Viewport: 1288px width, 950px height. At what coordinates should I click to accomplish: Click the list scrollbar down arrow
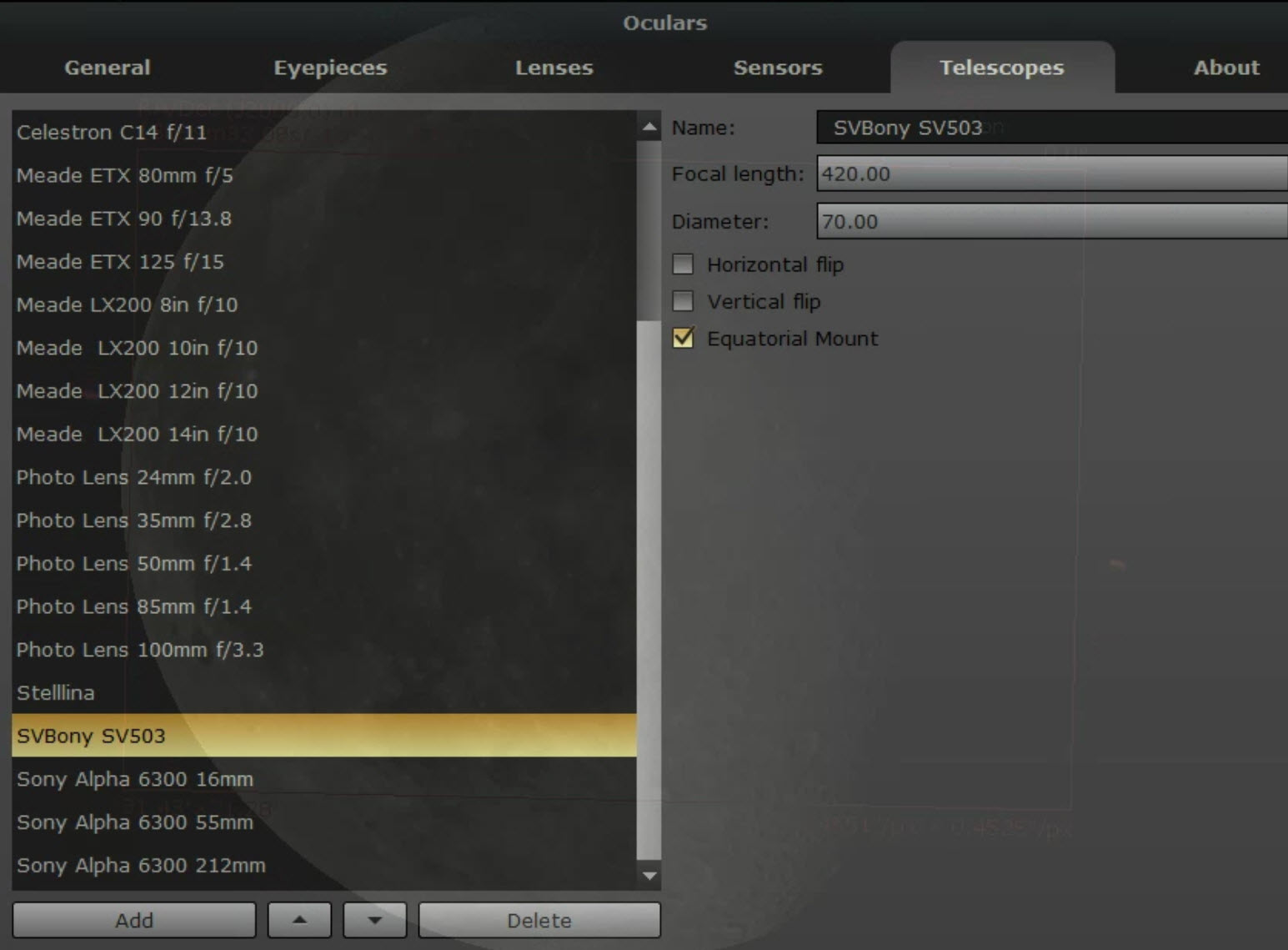point(649,876)
